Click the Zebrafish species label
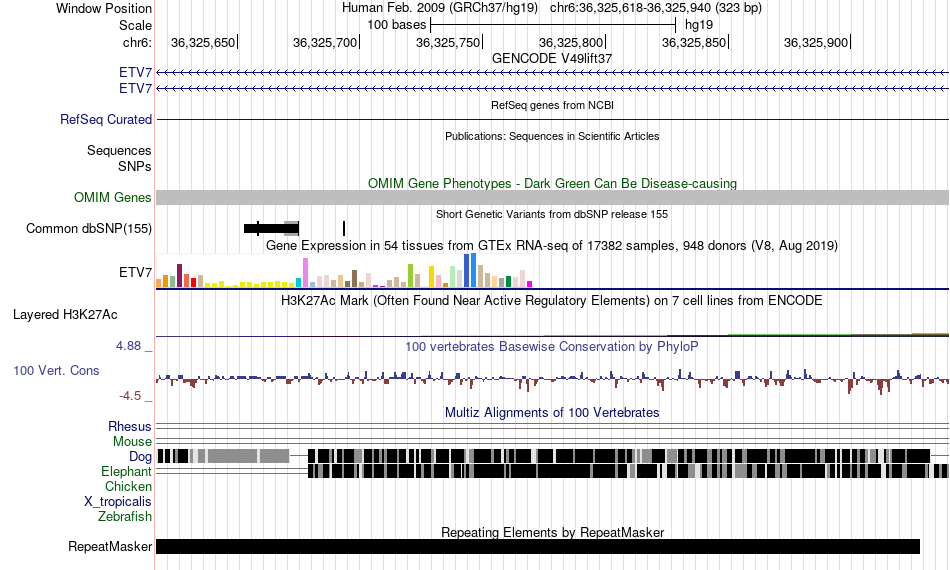The height and width of the screenshot is (570, 950). pyautogui.click(x=125, y=517)
